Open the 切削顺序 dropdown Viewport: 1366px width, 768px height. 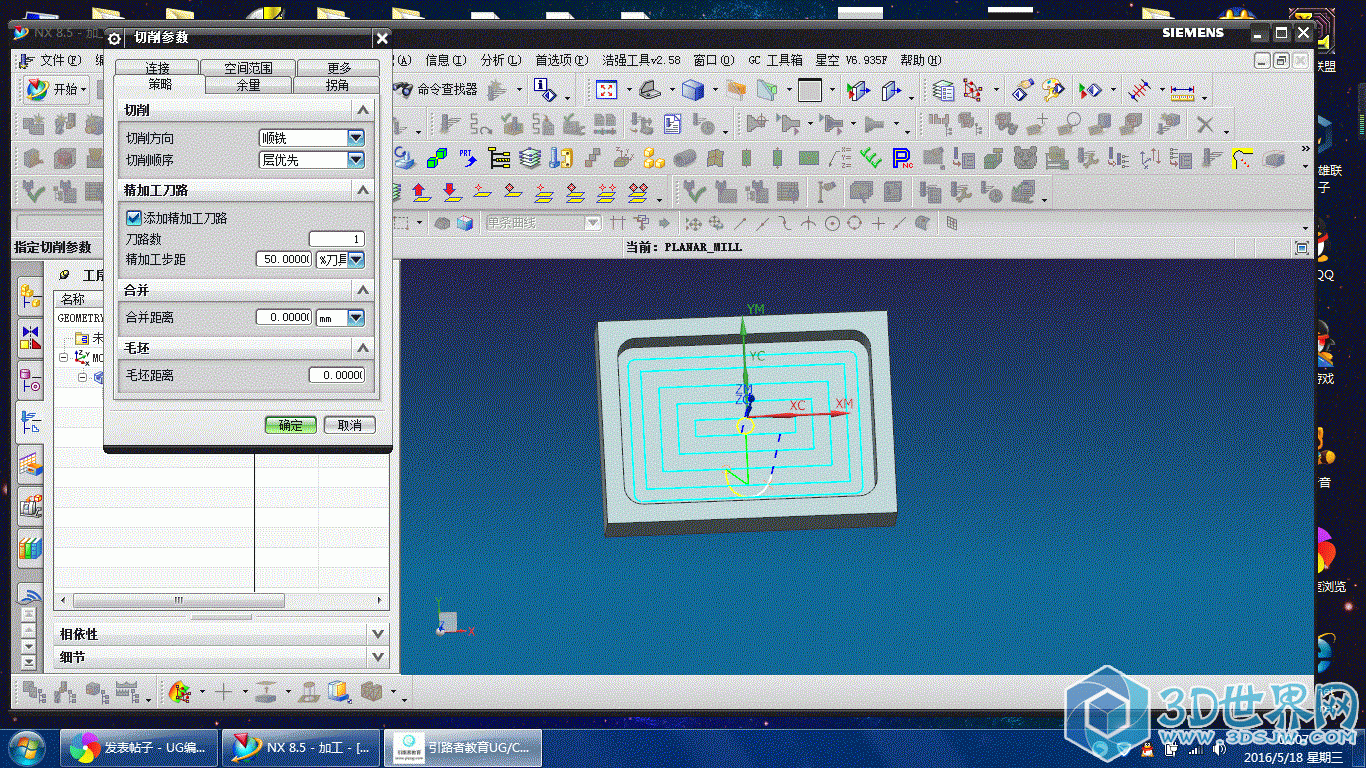tap(356, 160)
